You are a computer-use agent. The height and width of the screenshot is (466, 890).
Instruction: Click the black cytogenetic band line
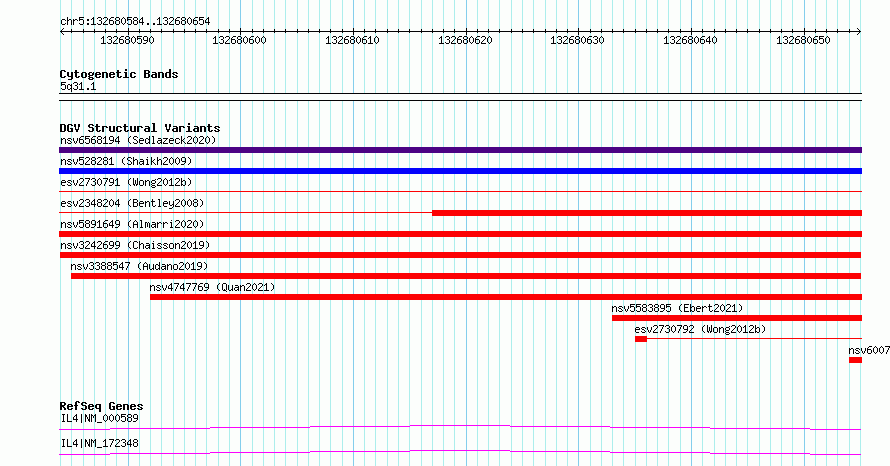point(460,97)
